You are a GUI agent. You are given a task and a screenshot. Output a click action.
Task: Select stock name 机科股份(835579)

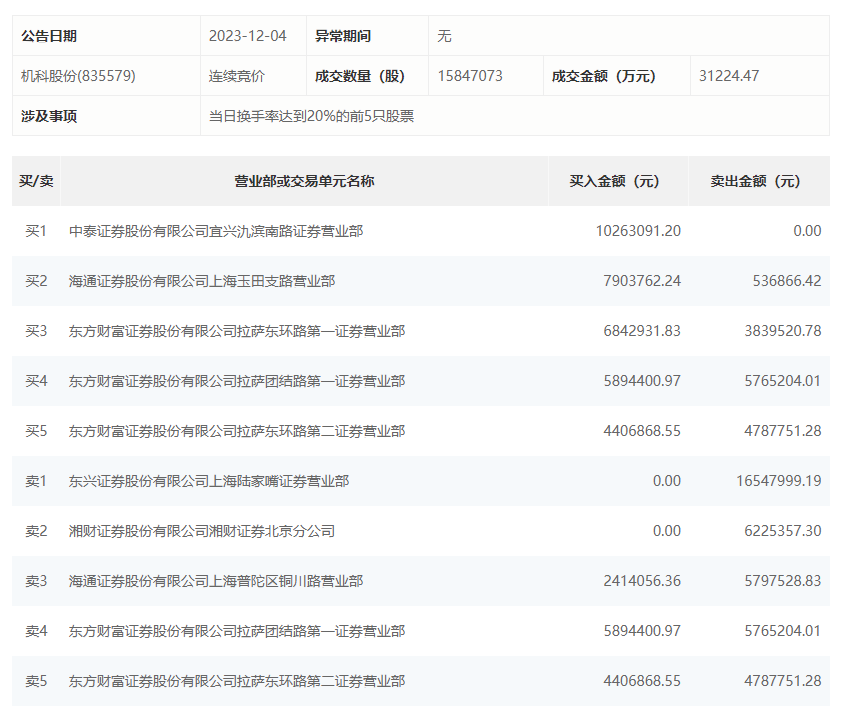(x=78, y=76)
